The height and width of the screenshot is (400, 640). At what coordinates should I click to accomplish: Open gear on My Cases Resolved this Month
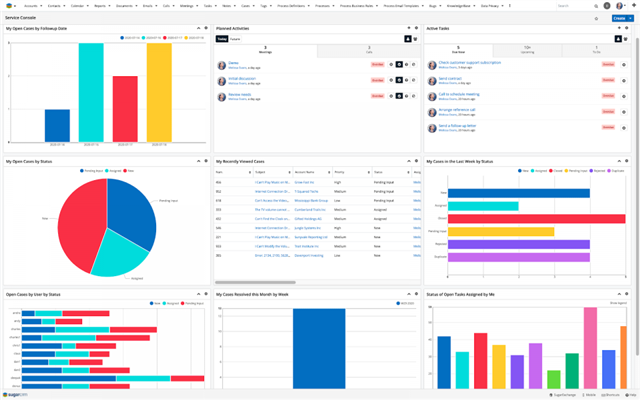(416, 294)
